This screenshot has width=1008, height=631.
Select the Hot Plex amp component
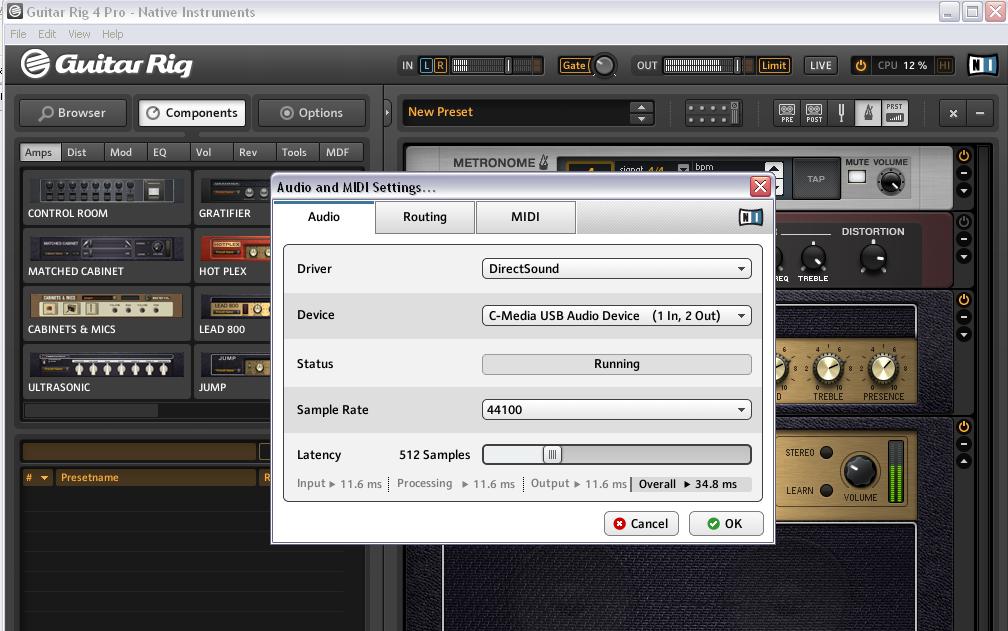233,256
